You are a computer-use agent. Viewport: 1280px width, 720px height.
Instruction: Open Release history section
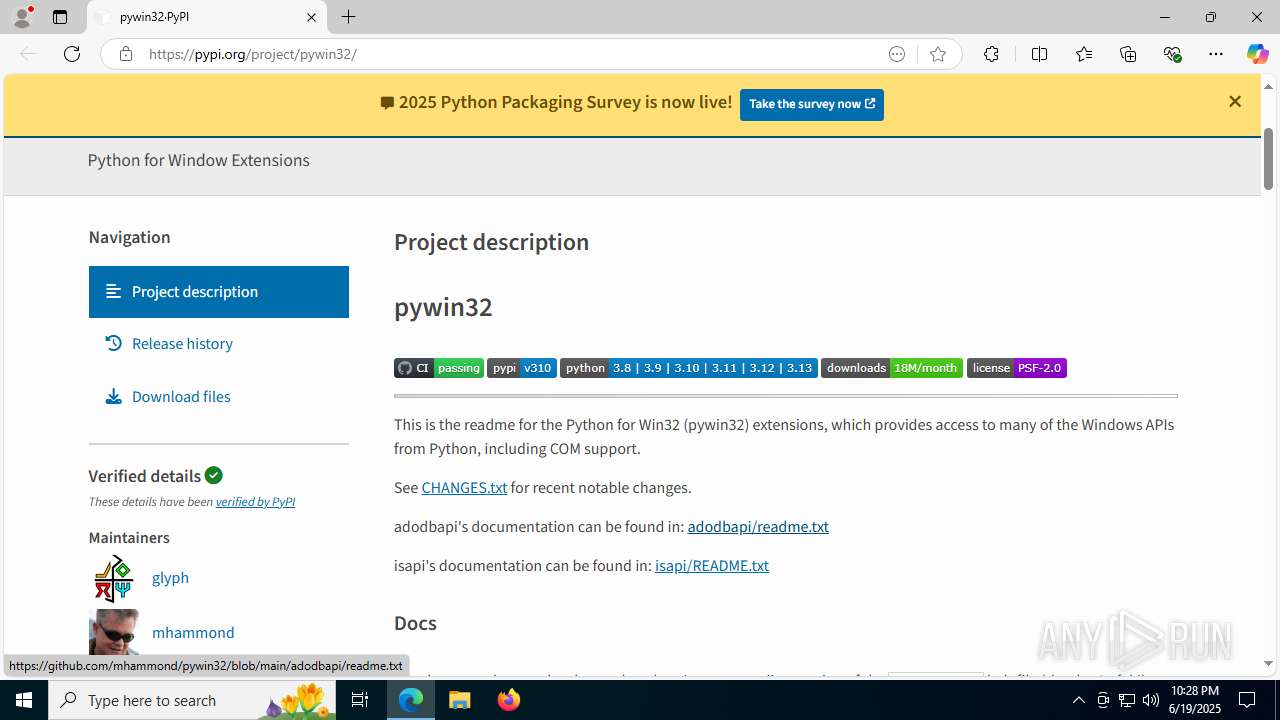tap(182, 344)
